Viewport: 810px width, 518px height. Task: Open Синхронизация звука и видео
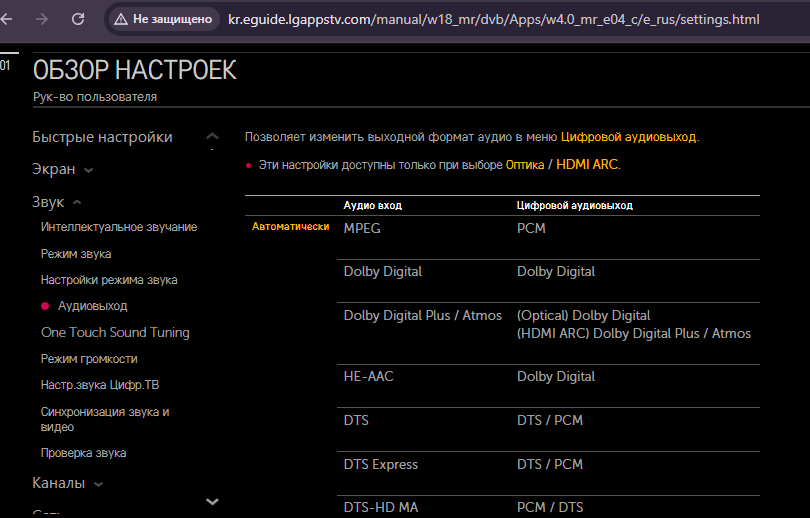point(105,418)
